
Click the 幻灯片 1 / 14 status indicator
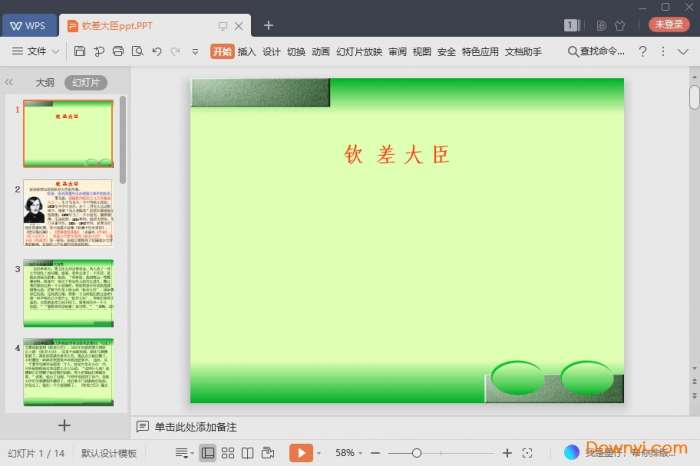[36, 454]
